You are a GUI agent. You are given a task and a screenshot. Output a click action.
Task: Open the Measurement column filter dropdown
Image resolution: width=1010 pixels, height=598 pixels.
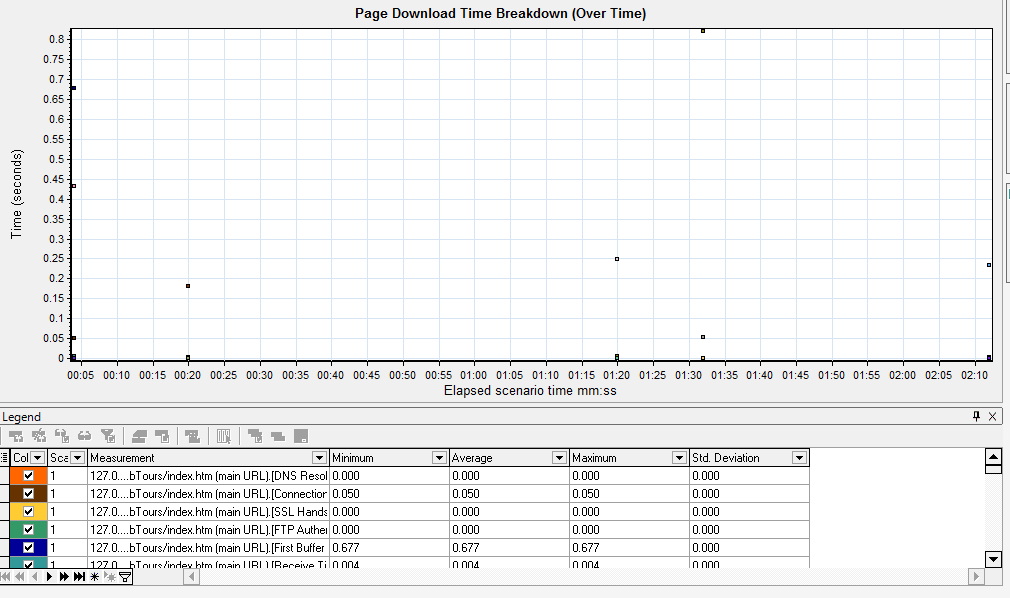tap(319, 458)
